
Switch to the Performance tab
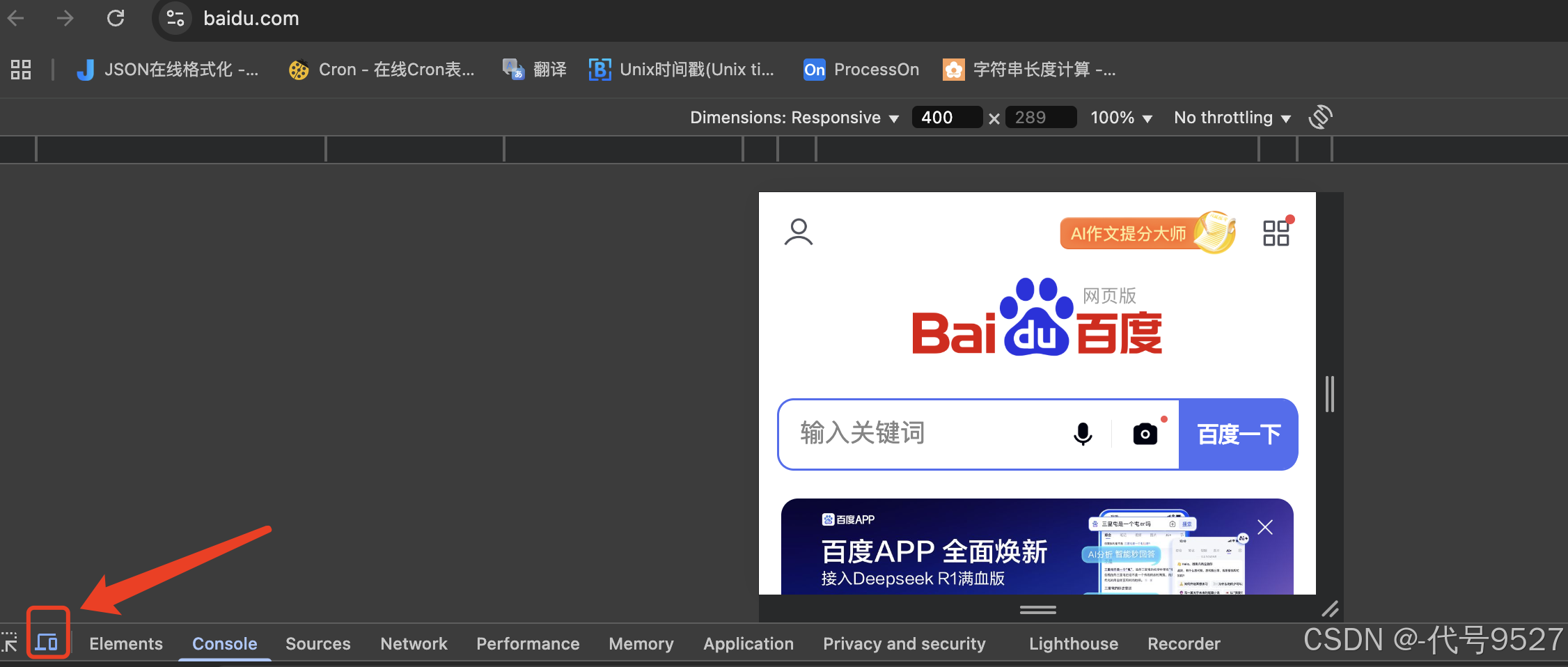coord(528,644)
